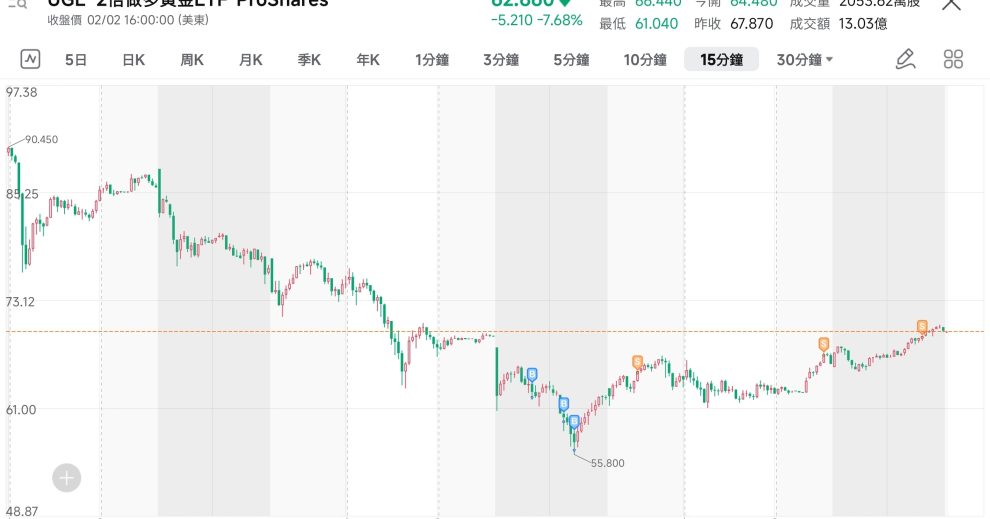
Task: Switch to the 1分鐘 interval
Action: (x=432, y=60)
